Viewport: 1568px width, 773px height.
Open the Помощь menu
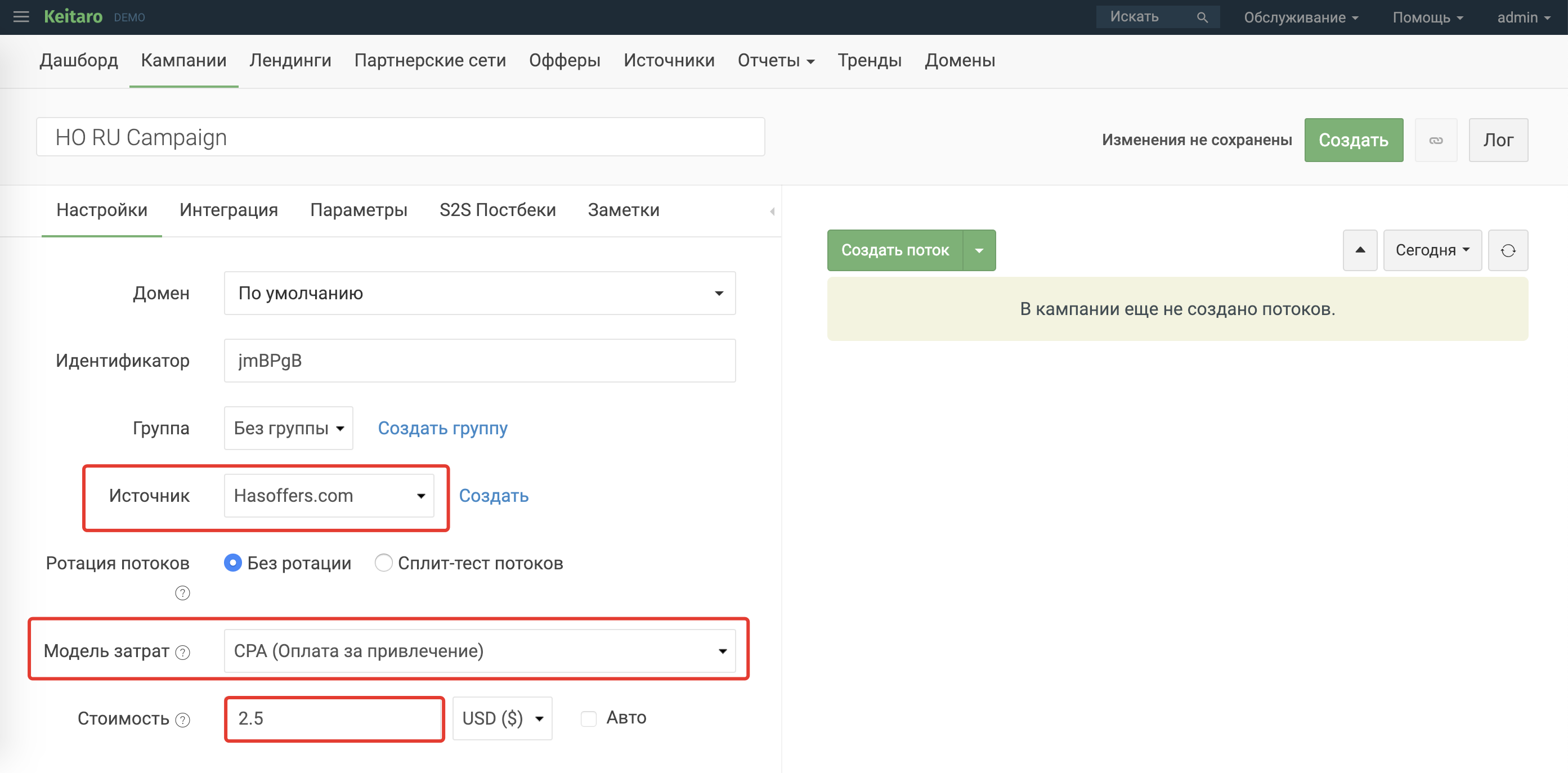[1427, 17]
